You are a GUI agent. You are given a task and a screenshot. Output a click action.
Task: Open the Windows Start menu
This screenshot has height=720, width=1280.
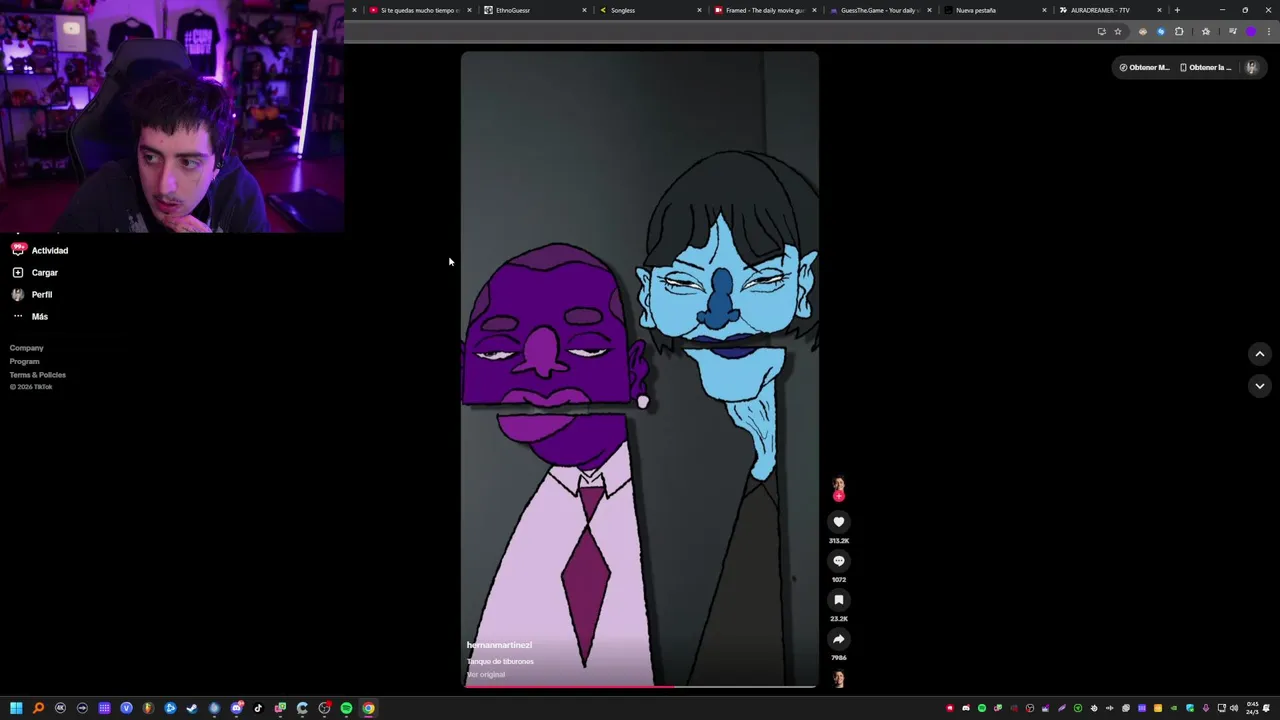click(x=16, y=708)
